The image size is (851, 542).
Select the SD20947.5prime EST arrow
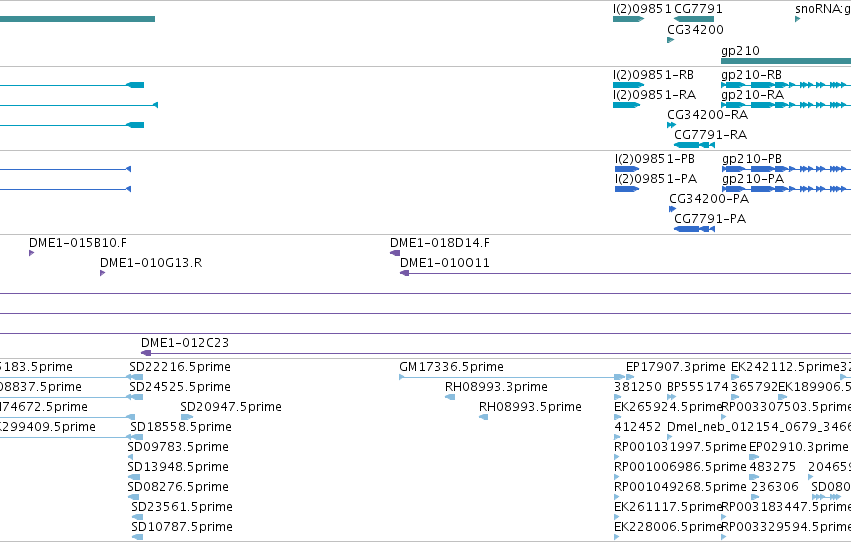pyautogui.click(x=187, y=417)
